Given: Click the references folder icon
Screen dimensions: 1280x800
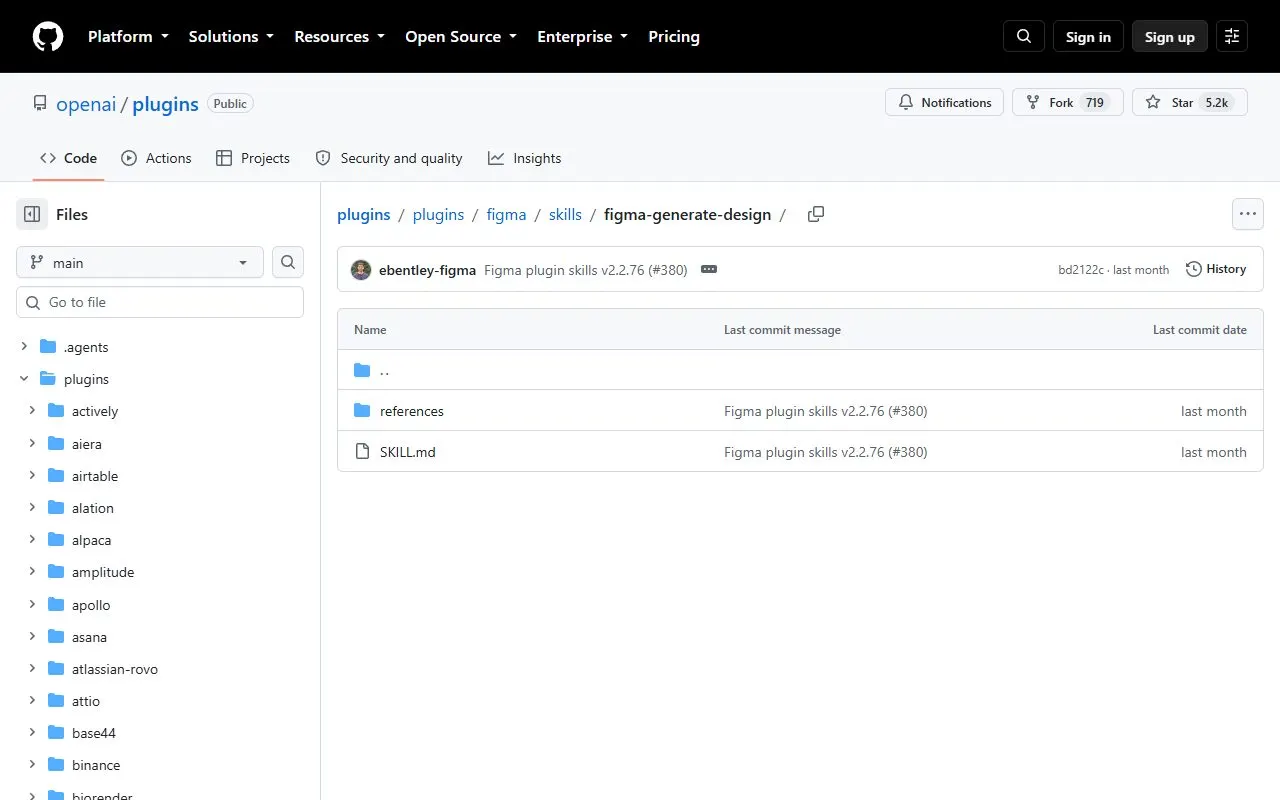Looking at the screenshot, I should (x=362, y=411).
